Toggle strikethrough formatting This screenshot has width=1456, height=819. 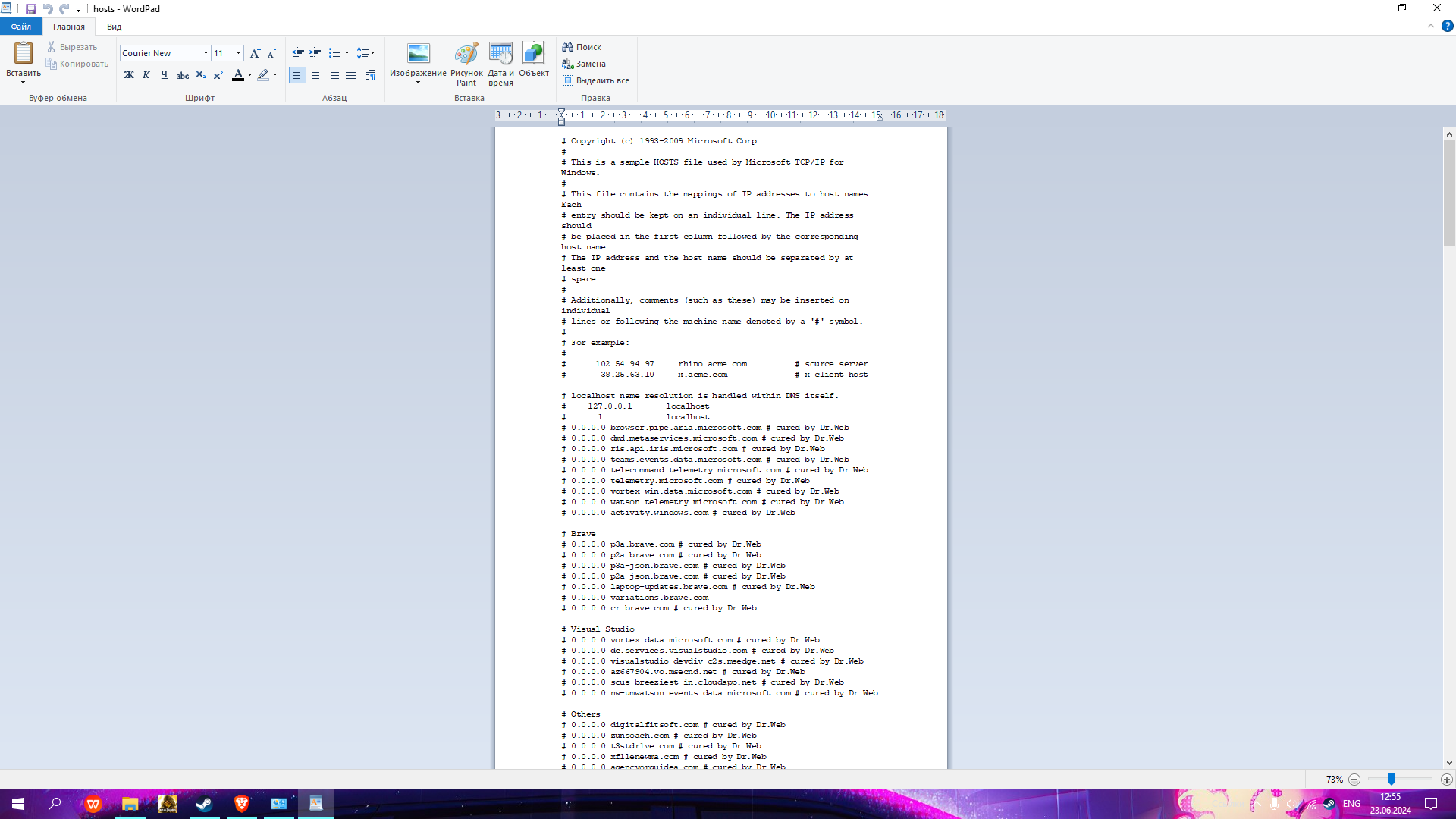click(x=182, y=75)
